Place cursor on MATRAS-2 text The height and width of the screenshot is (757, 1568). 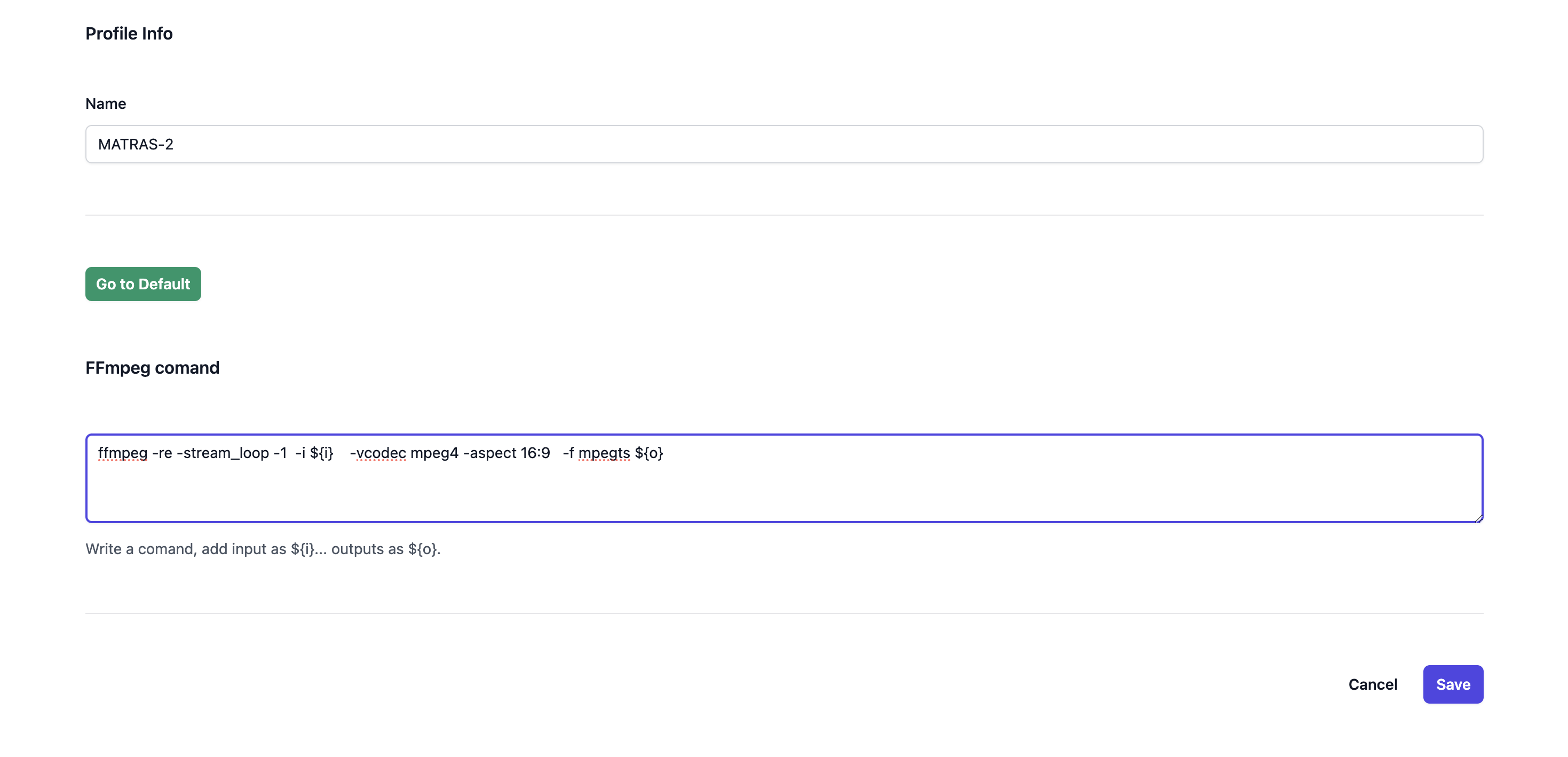coord(136,144)
